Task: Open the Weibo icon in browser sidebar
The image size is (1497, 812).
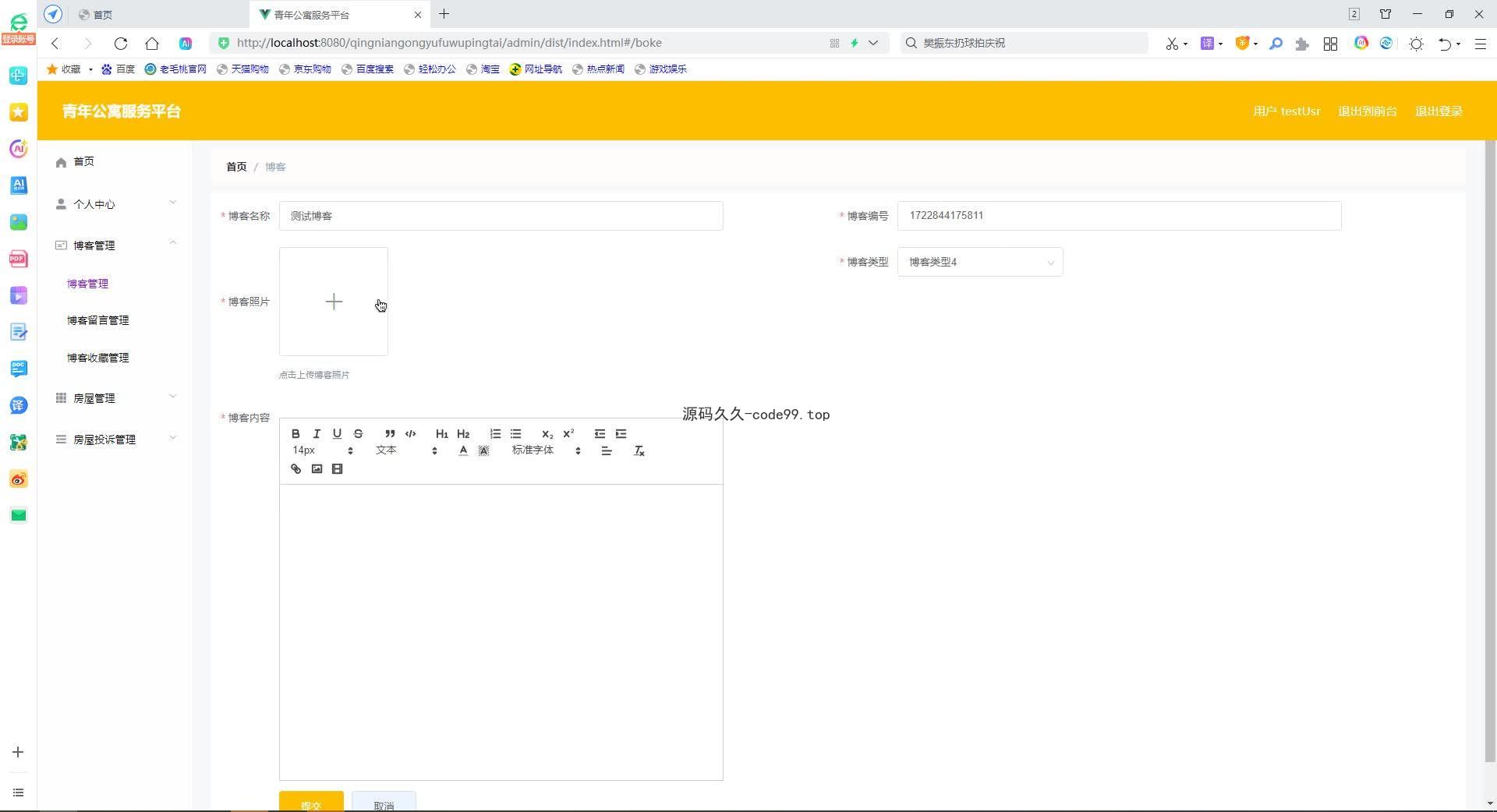Action: (19, 479)
